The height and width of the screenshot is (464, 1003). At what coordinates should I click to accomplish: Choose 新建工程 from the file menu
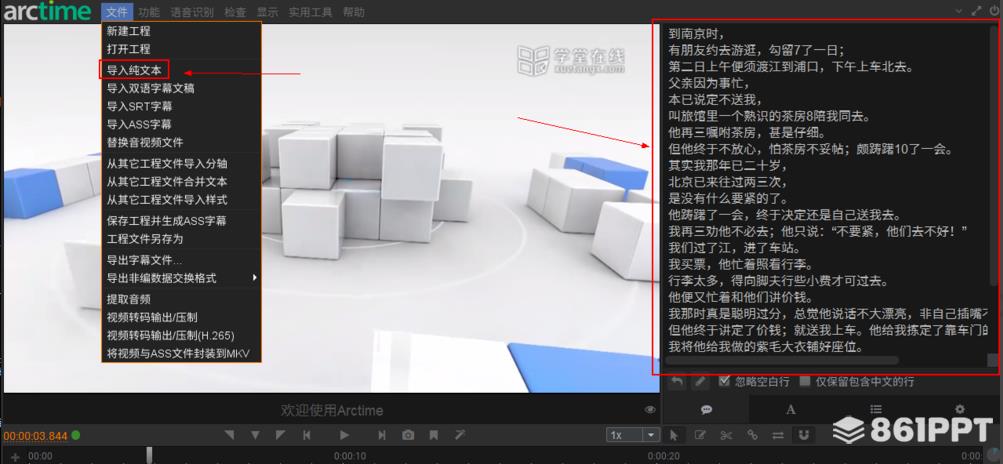(181, 31)
